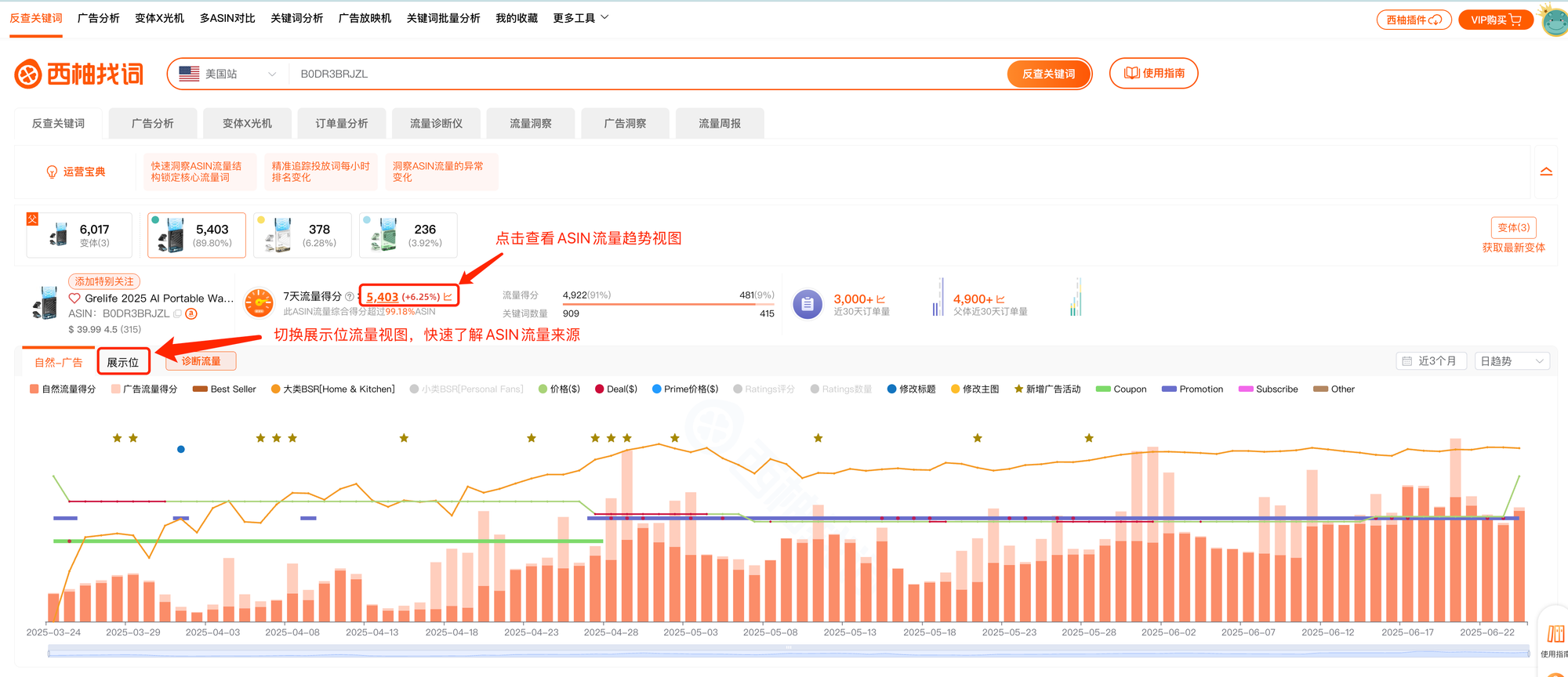Collapse the 运营宝典 panel with the up arrow
This screenshot has width=1568, height=677.
(x=1546, y=172)
